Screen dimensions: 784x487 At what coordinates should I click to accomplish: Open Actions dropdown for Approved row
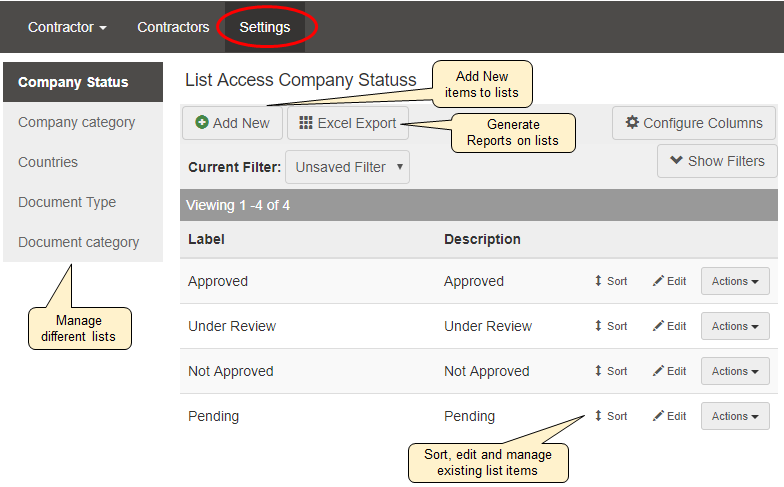click(x=735, y=281)
